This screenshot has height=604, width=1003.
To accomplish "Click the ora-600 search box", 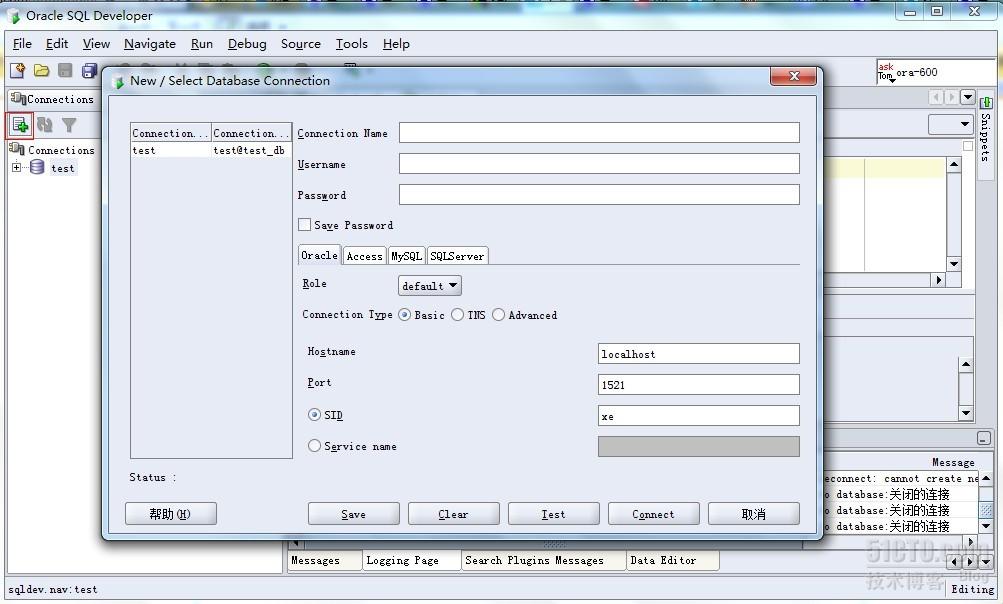I will [x=944, y=72].
